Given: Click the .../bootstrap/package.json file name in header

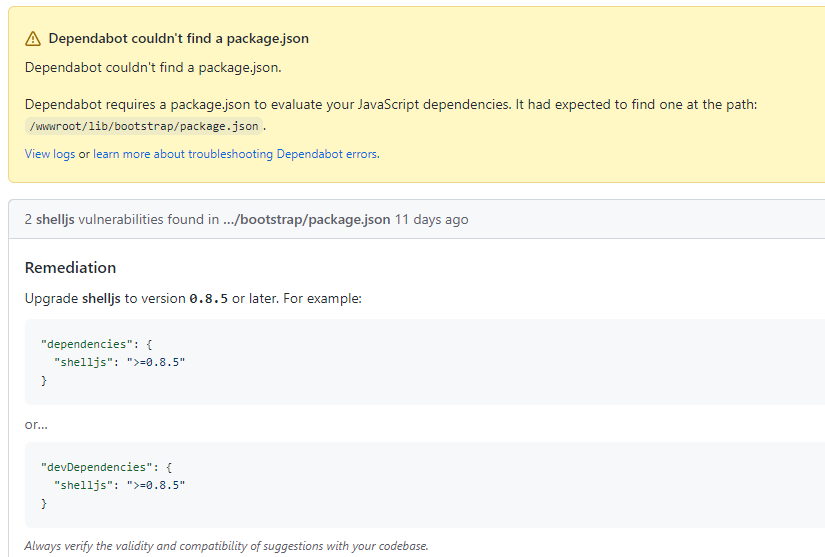Looking at the screenshot, I should [x=307, y=219].
